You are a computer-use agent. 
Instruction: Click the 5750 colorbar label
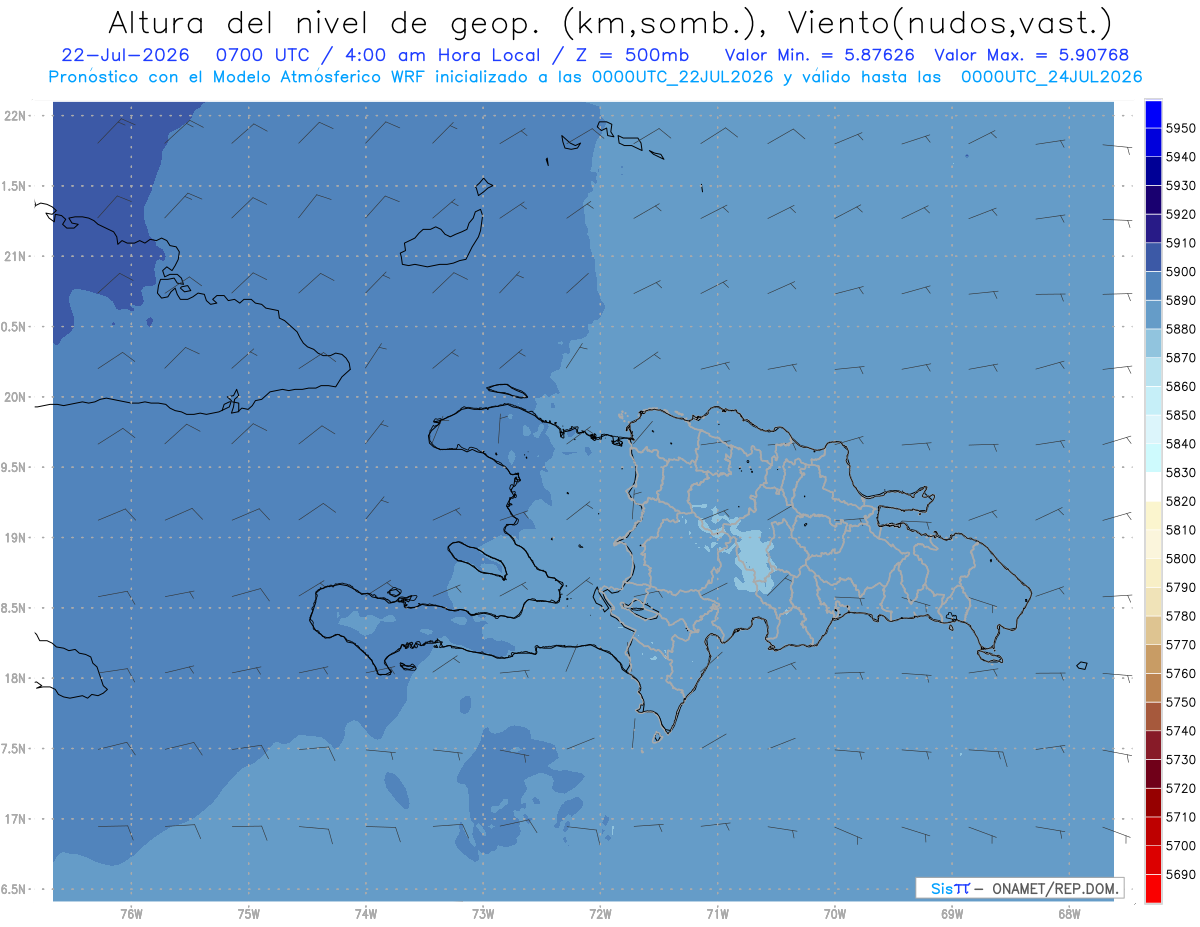point(1180,702)
